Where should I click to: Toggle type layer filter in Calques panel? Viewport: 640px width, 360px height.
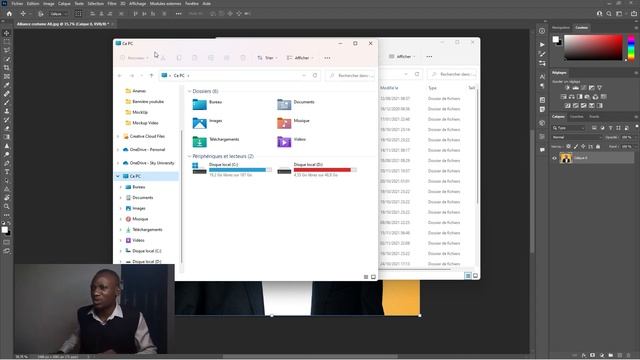tap(611, 128)
